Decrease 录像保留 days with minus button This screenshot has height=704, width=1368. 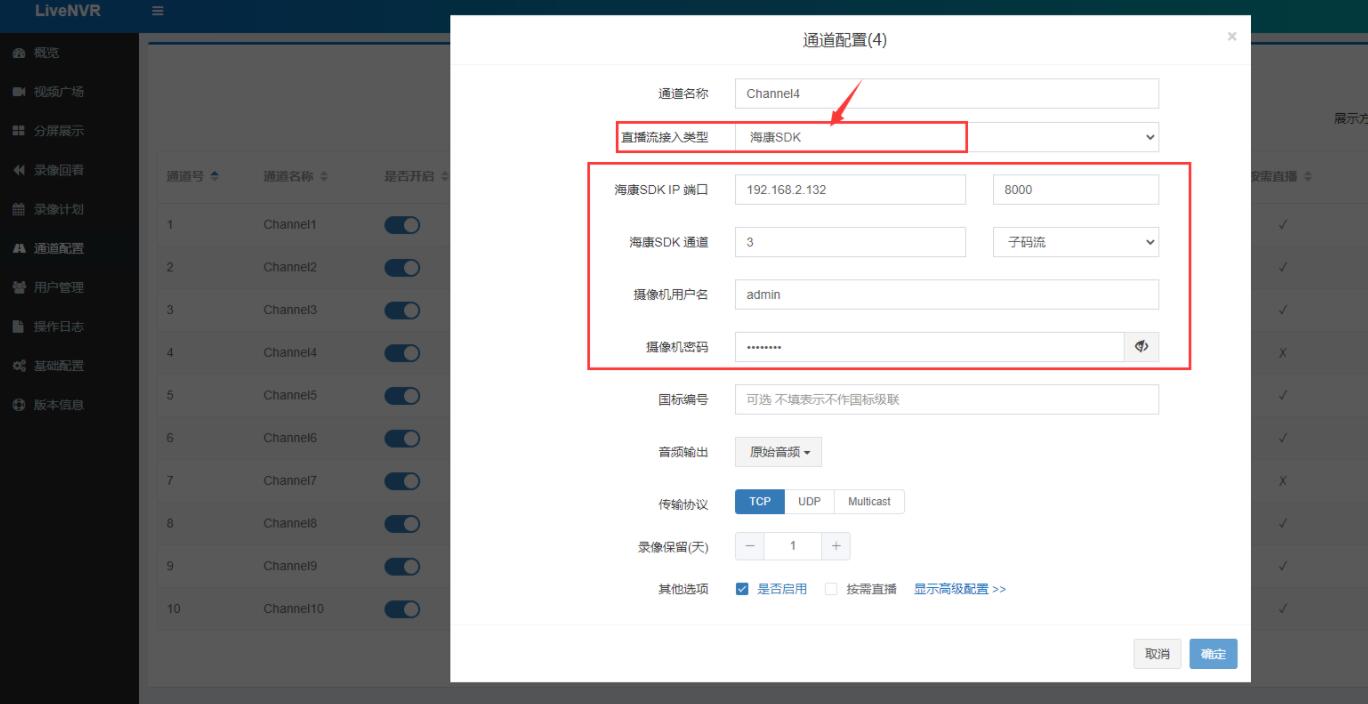pos(750,546)
